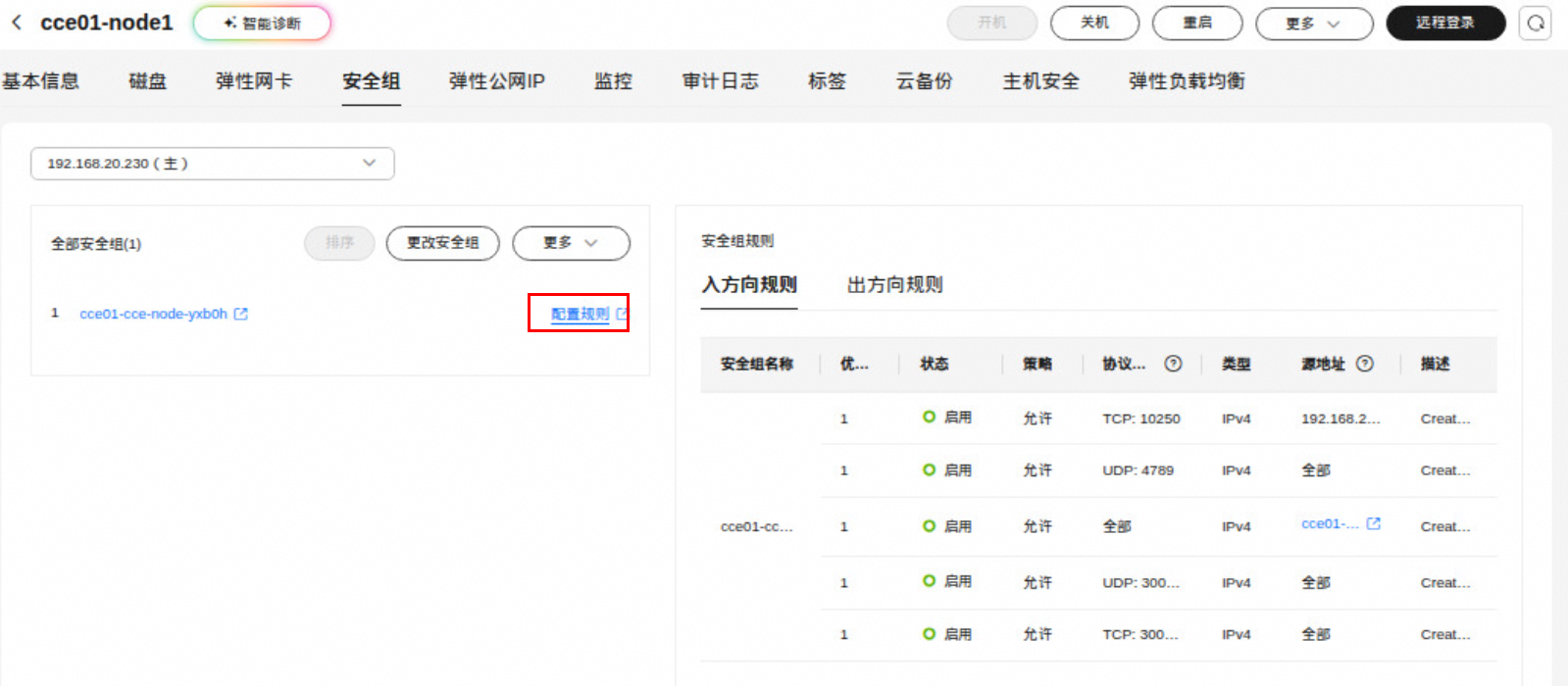Select the 出方向规则 outbound rules tab
Image resolution: width=1568 pixels, height=686 pixels.
(x=894, y=285)
